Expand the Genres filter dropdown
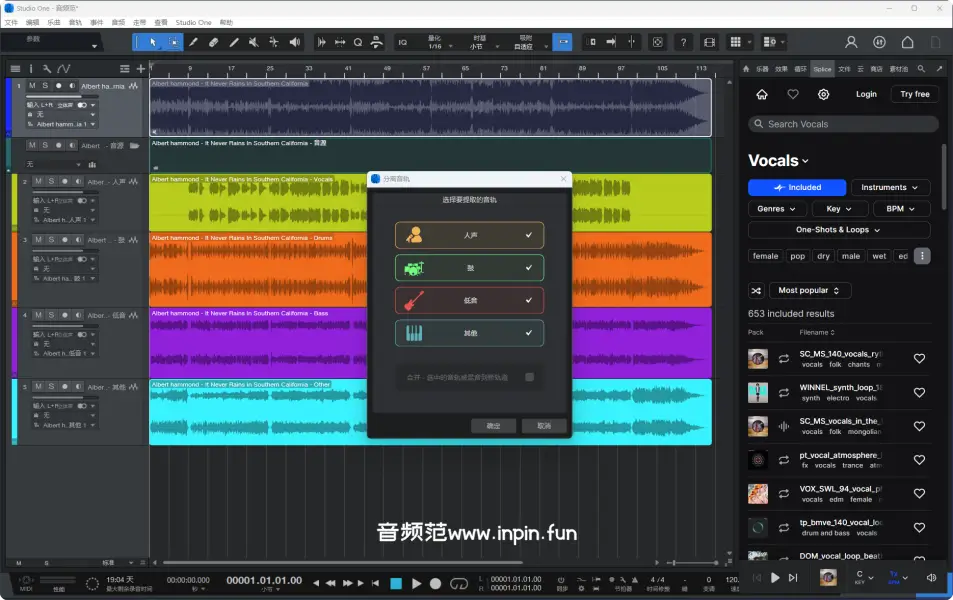953x600 pixels. click(x=777, y=209)
